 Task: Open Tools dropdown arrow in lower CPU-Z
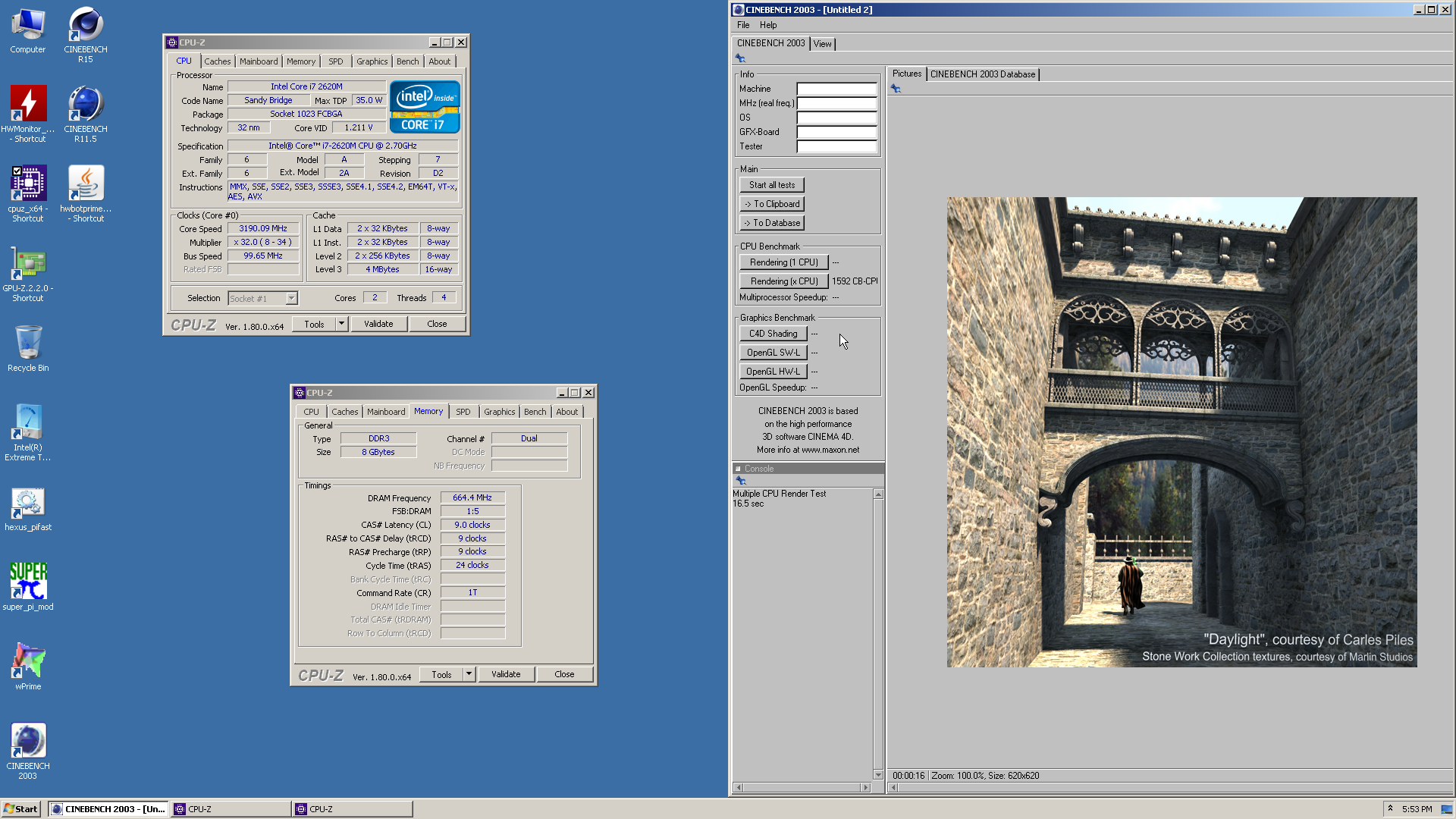point(469,674)
